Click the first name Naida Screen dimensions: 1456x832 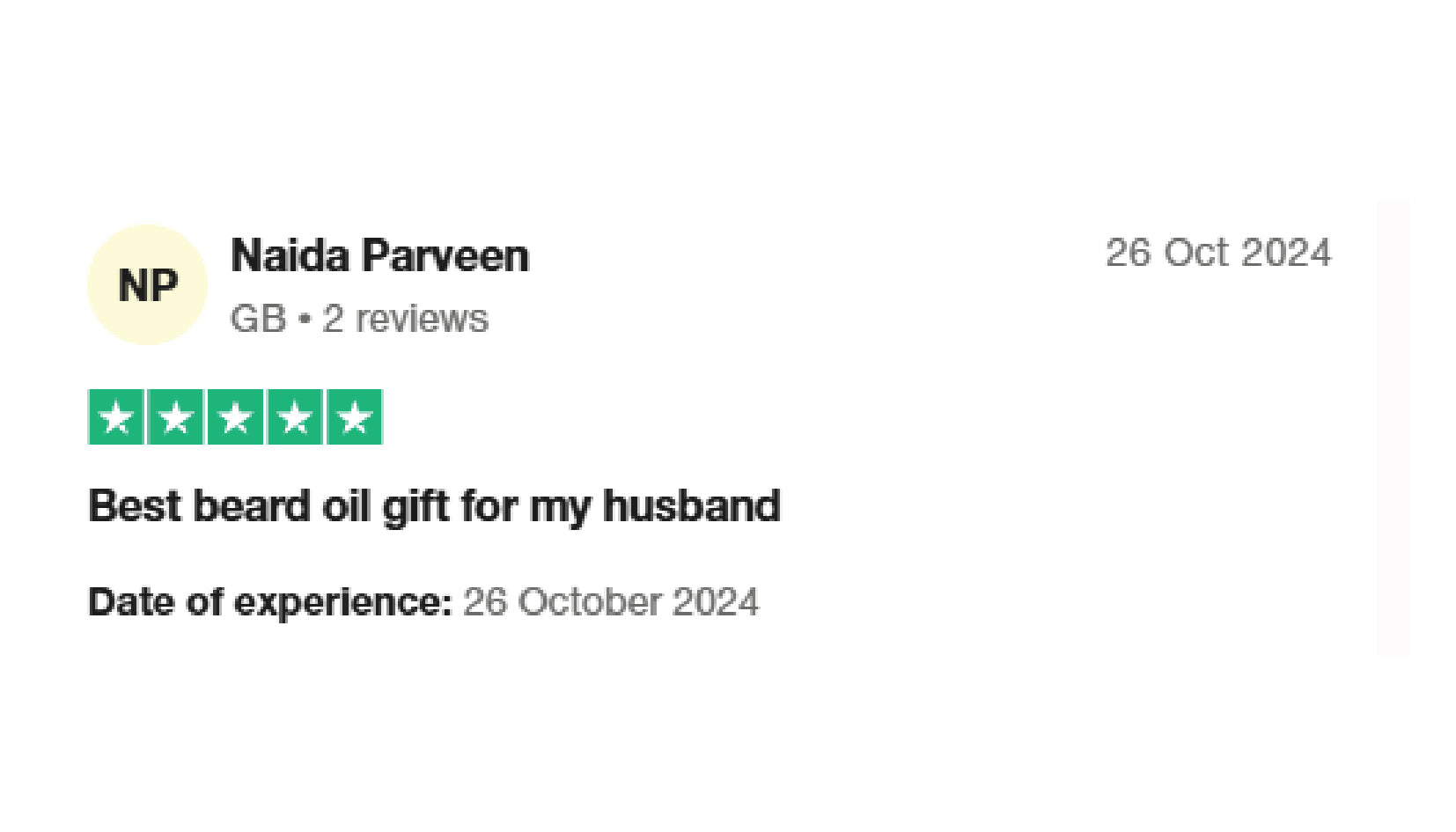click(x=290, y=256)
